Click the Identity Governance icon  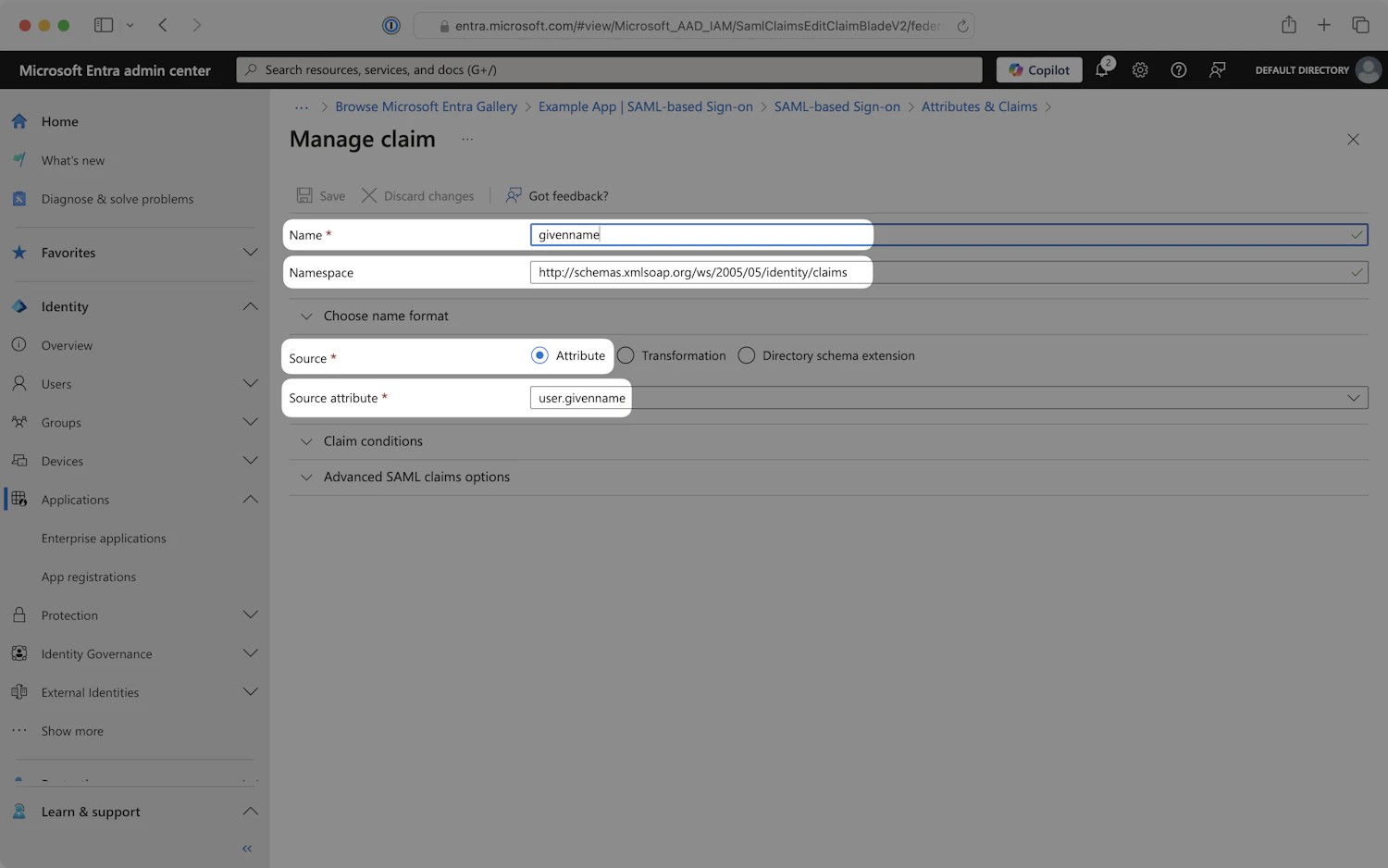tap(19, 653)
